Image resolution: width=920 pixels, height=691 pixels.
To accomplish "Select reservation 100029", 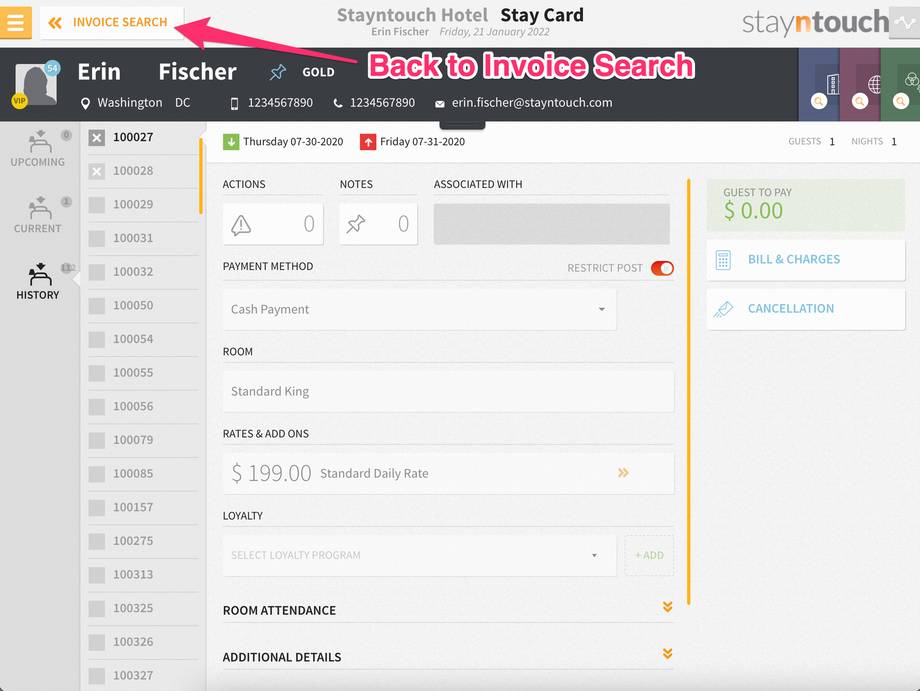I will coord(143,205).
